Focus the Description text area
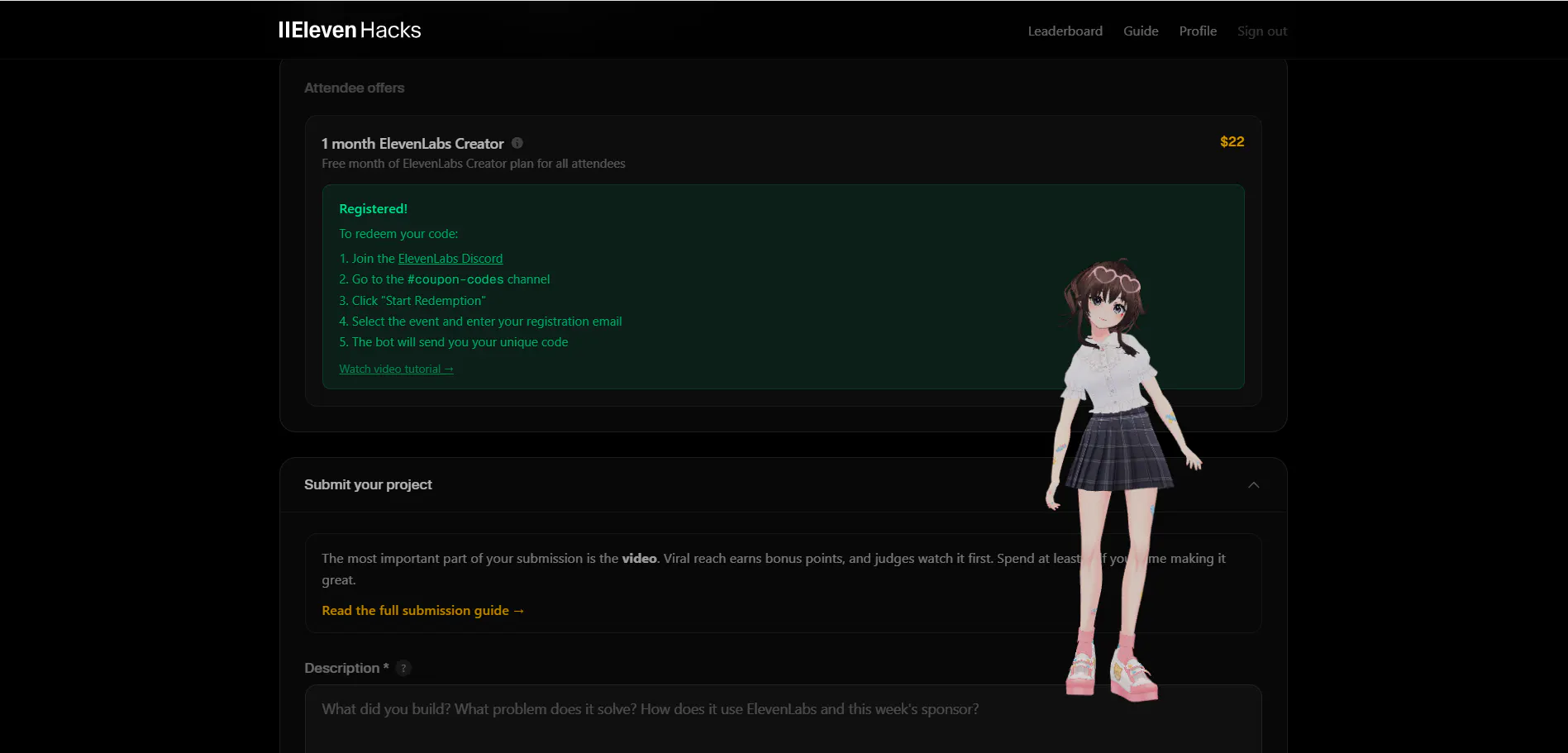 click(x=783, y=718)
